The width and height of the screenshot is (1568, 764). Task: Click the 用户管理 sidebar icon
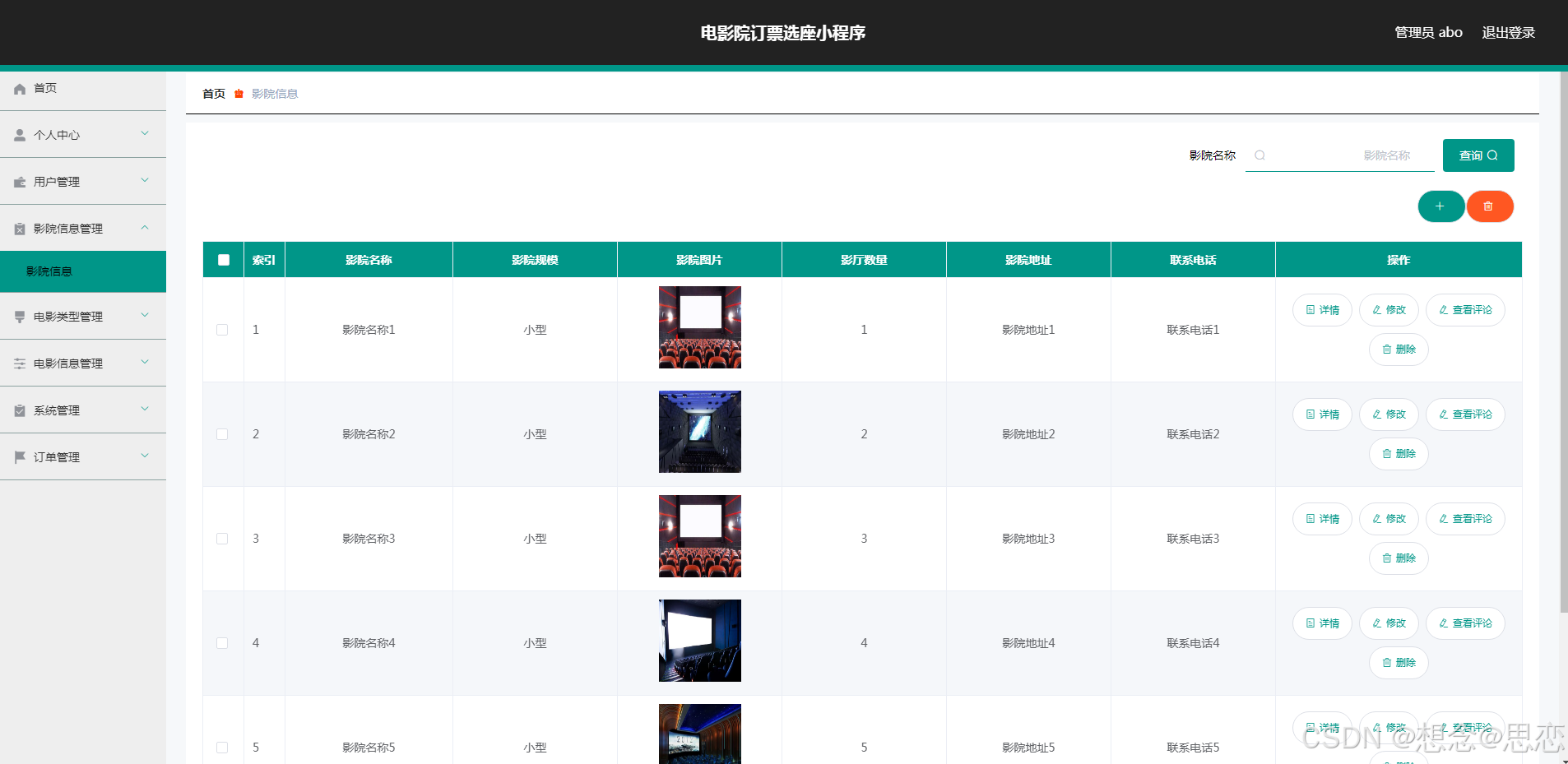(20, 182)
